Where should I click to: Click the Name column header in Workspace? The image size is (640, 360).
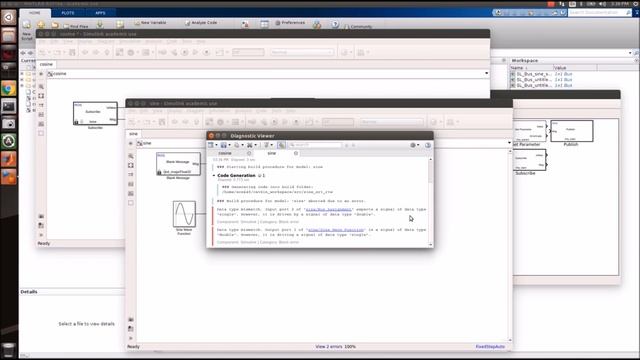pyautogui.click(x=531, y=68)
